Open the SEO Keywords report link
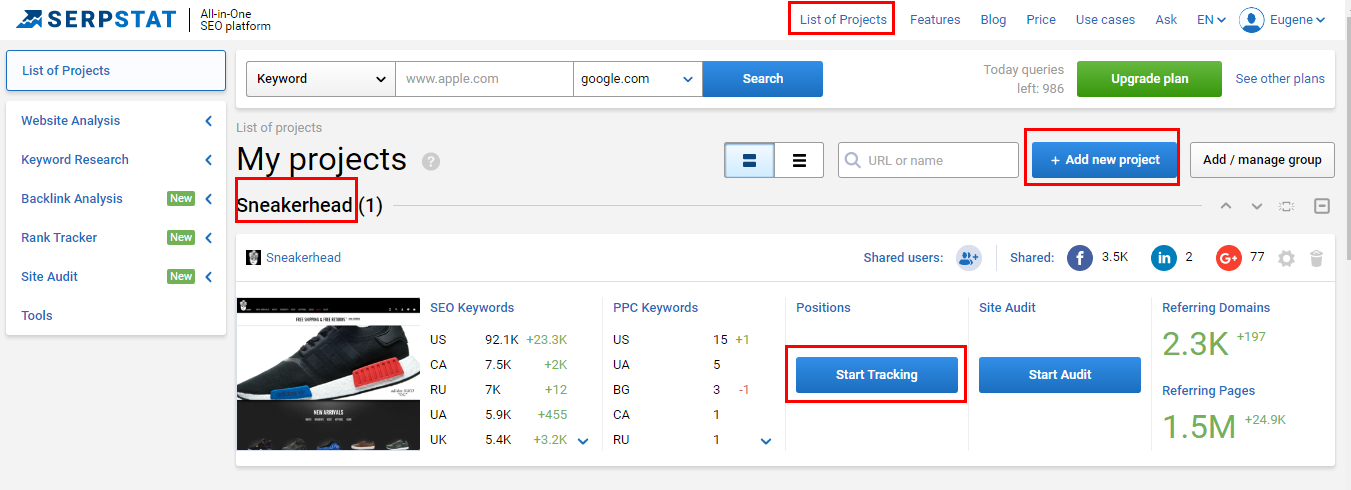The height and width of the screenshot is (490, 1351). [472, 308]
